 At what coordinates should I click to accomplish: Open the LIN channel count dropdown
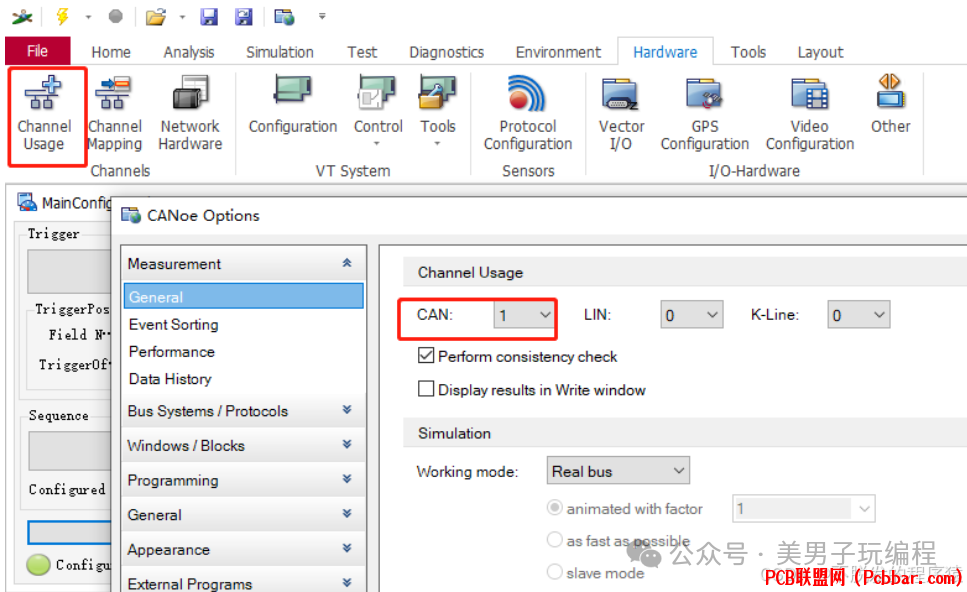[x=691, y=315]
